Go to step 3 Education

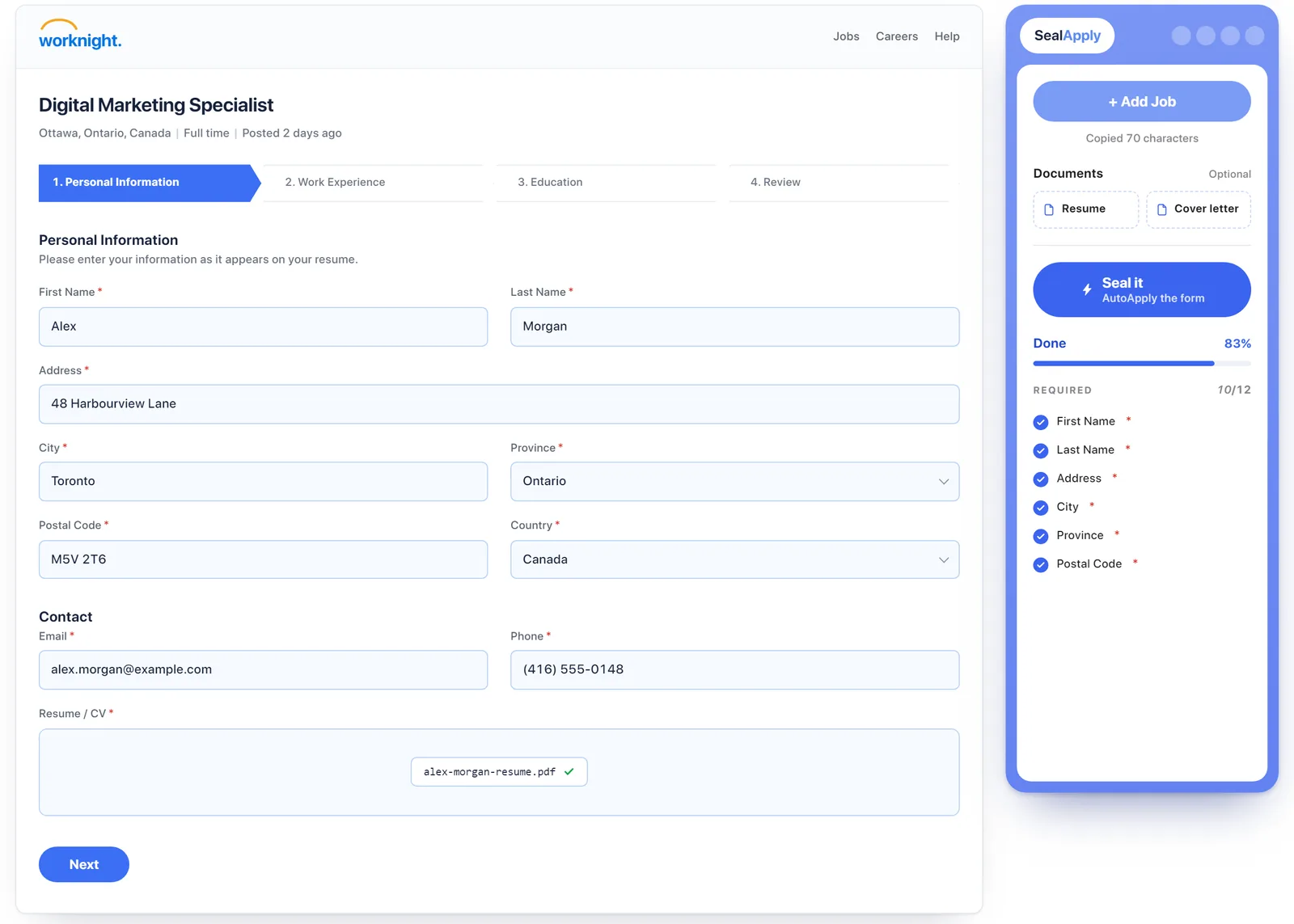(606, 183)
